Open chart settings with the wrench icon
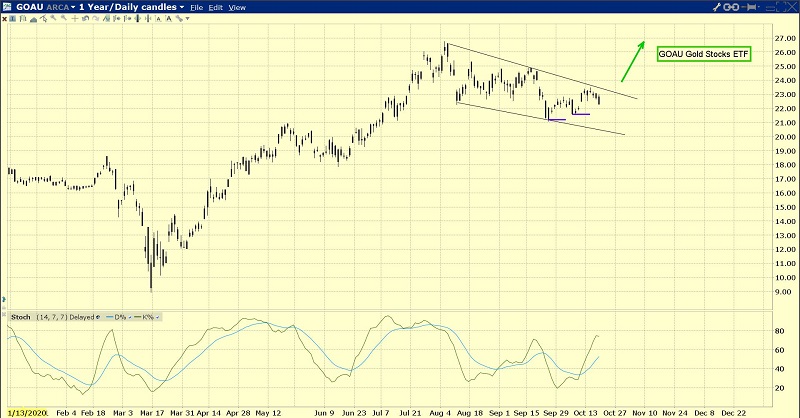This screenshot has height=418, width=800. click(714, 7)
